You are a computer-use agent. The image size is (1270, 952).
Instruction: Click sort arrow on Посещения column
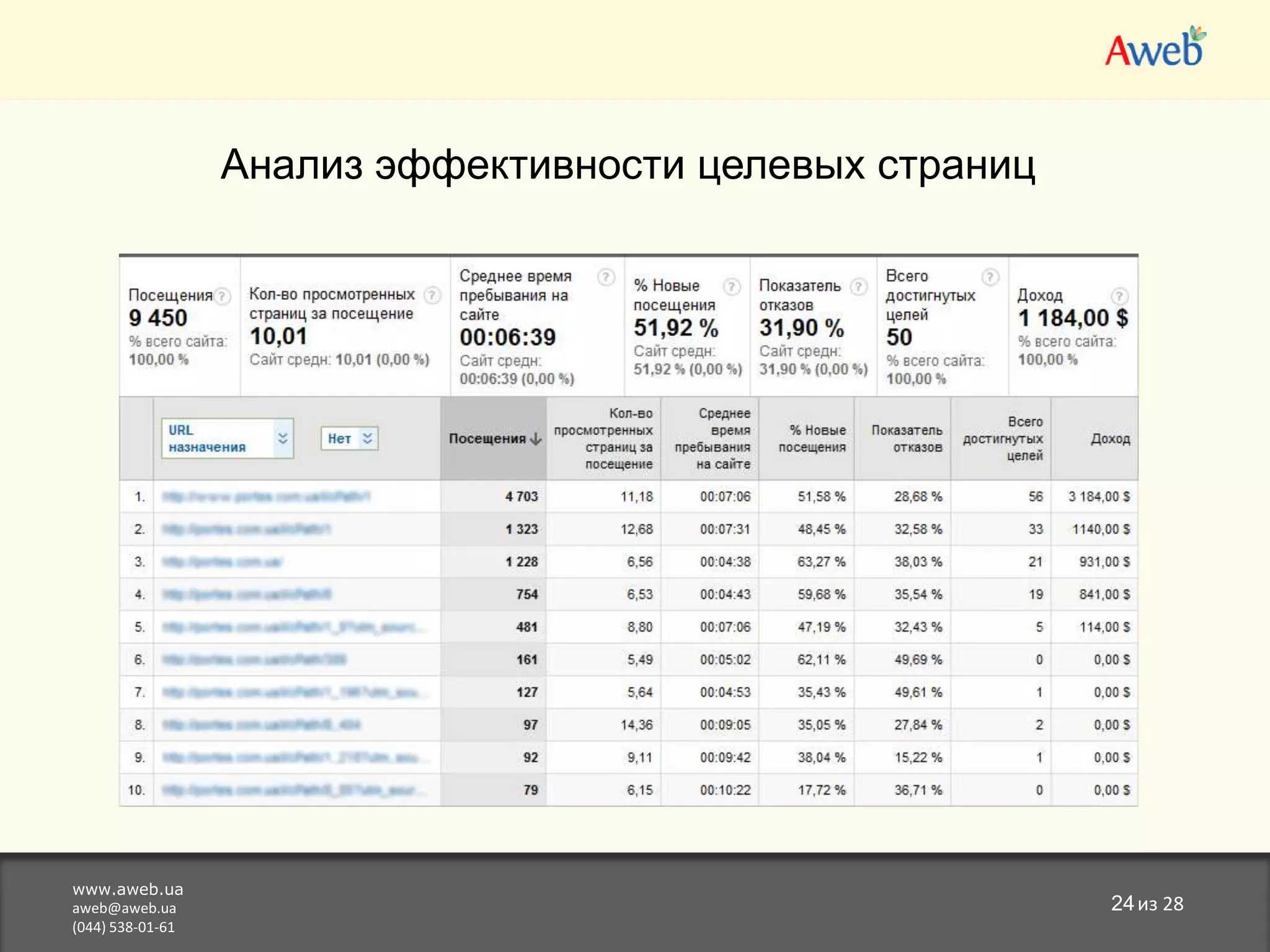coord(536,439)
